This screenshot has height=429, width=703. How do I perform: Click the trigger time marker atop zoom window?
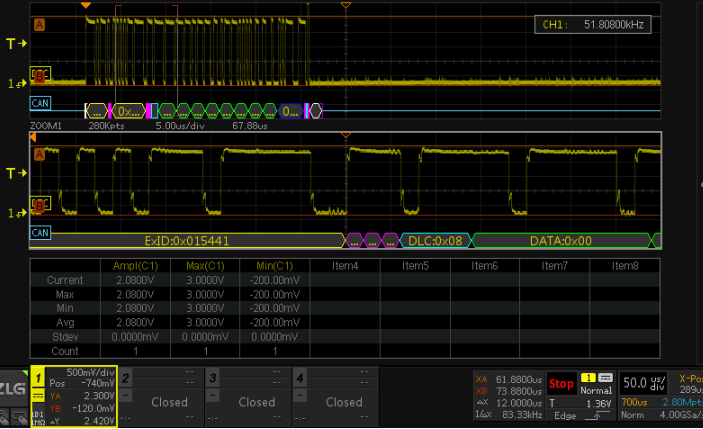point(346,135)
